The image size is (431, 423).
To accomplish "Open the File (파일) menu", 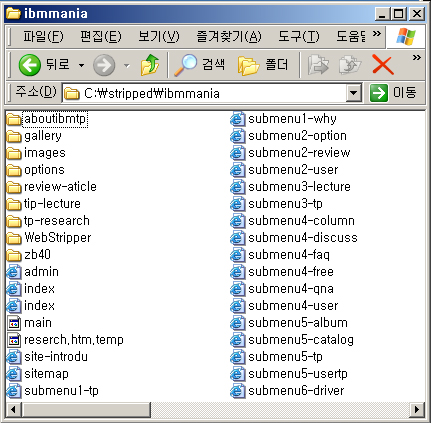I will click(x=43, y=36).
